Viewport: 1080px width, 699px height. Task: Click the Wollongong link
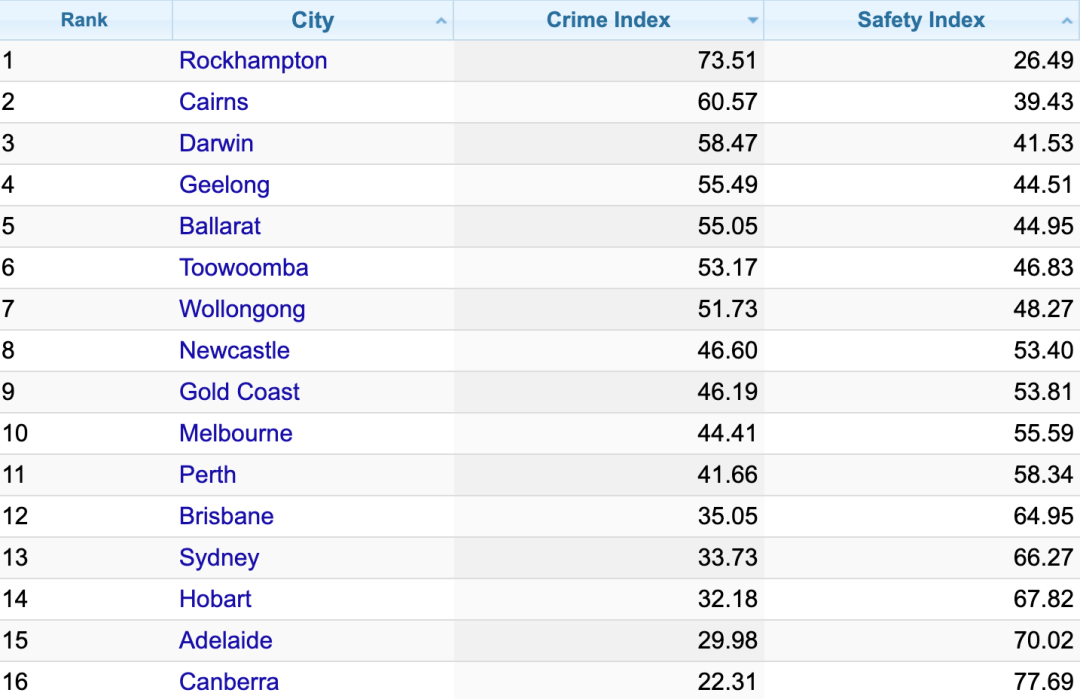click(242, 309)
